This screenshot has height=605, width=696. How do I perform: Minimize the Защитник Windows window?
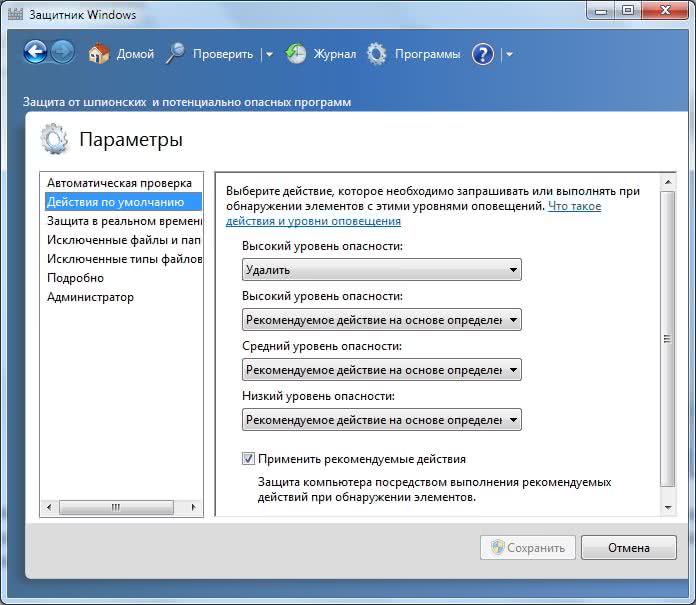pos(601,10)
